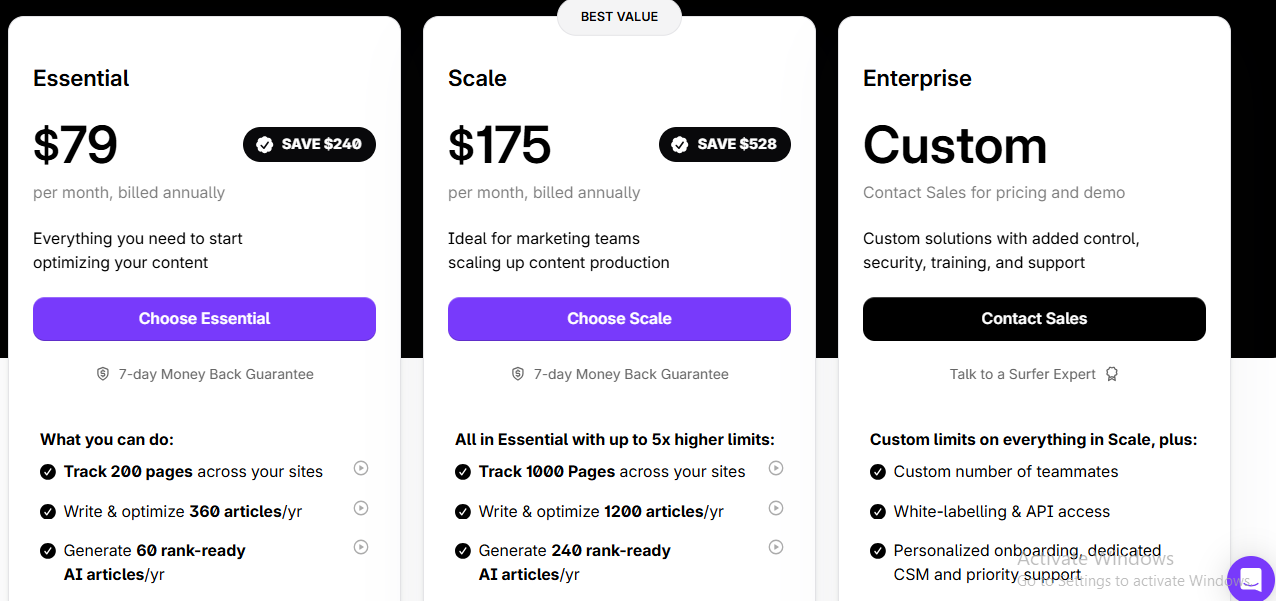Click Scale plan 7-day Money Back Guarantee text
The height and width of the screenshot is (601, 1276).
(x=631, y=374)
